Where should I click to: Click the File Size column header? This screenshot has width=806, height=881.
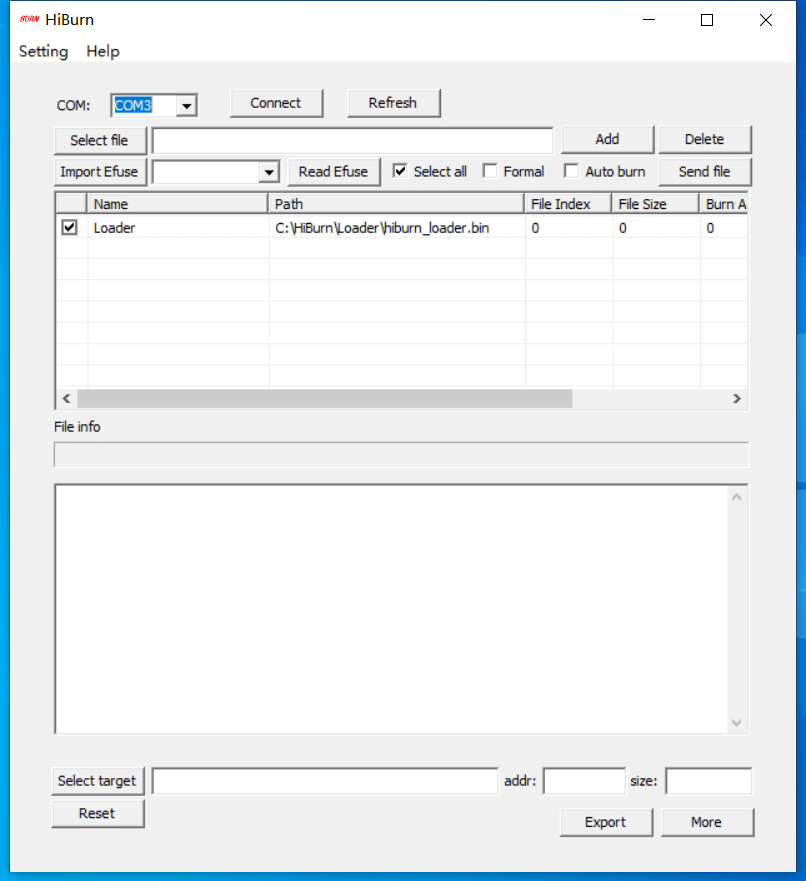[655, 204]
